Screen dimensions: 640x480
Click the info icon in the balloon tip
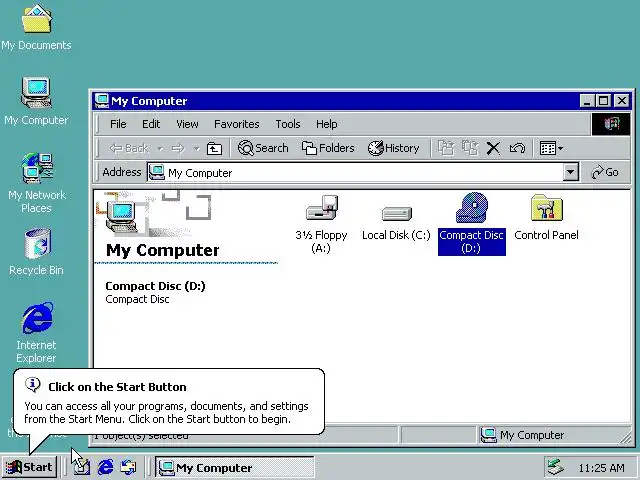tap(32, 384)
